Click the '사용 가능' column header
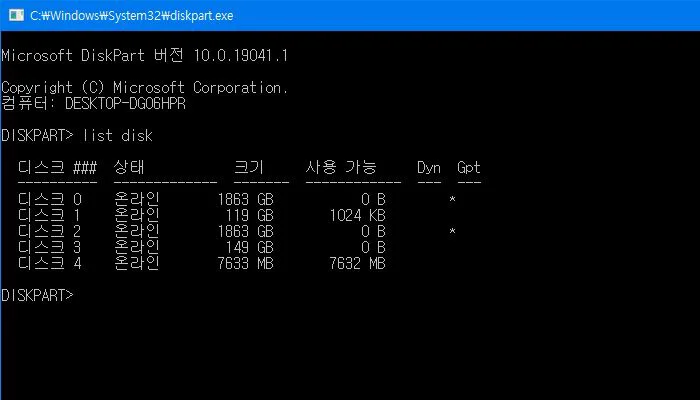The height and width of the screenshot is (400, 700). [x=341, y=167]
